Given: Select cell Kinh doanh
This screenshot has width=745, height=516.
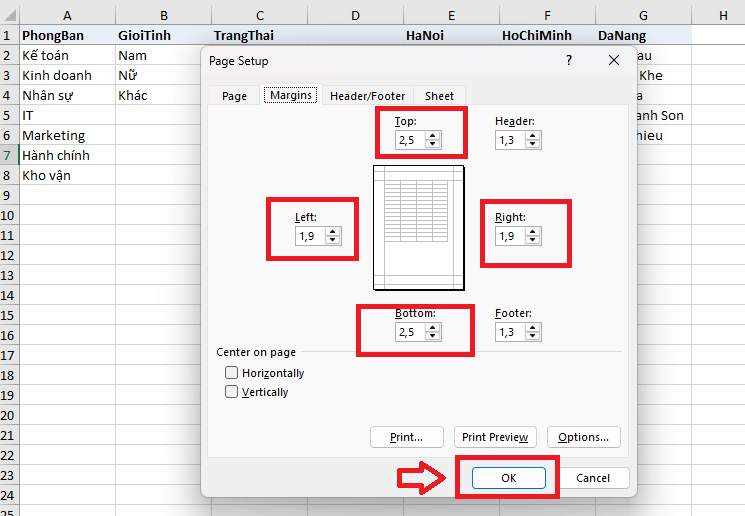Looking at the screenshot, I should [x=67, y=75].
